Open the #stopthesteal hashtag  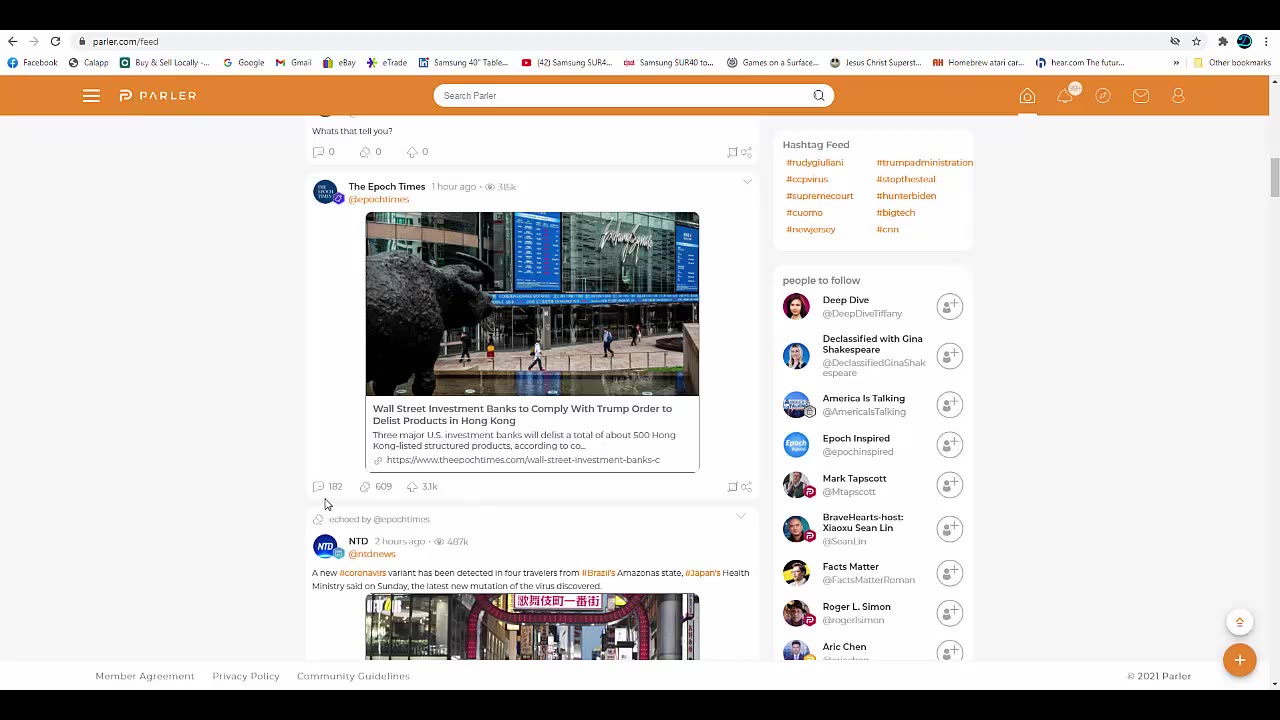[906, 179]
